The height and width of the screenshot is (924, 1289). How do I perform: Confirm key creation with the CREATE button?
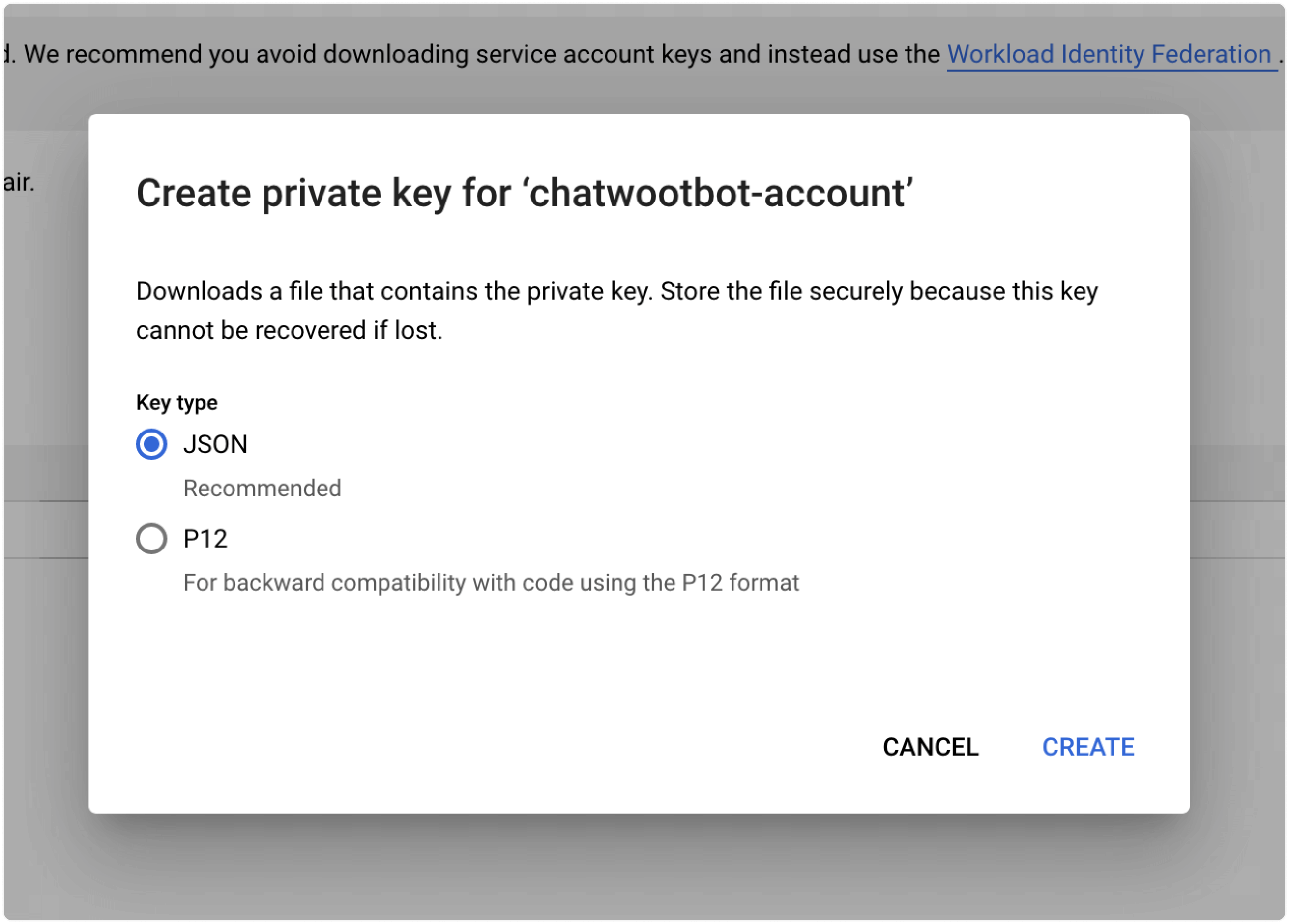[x=1088, y=747]
